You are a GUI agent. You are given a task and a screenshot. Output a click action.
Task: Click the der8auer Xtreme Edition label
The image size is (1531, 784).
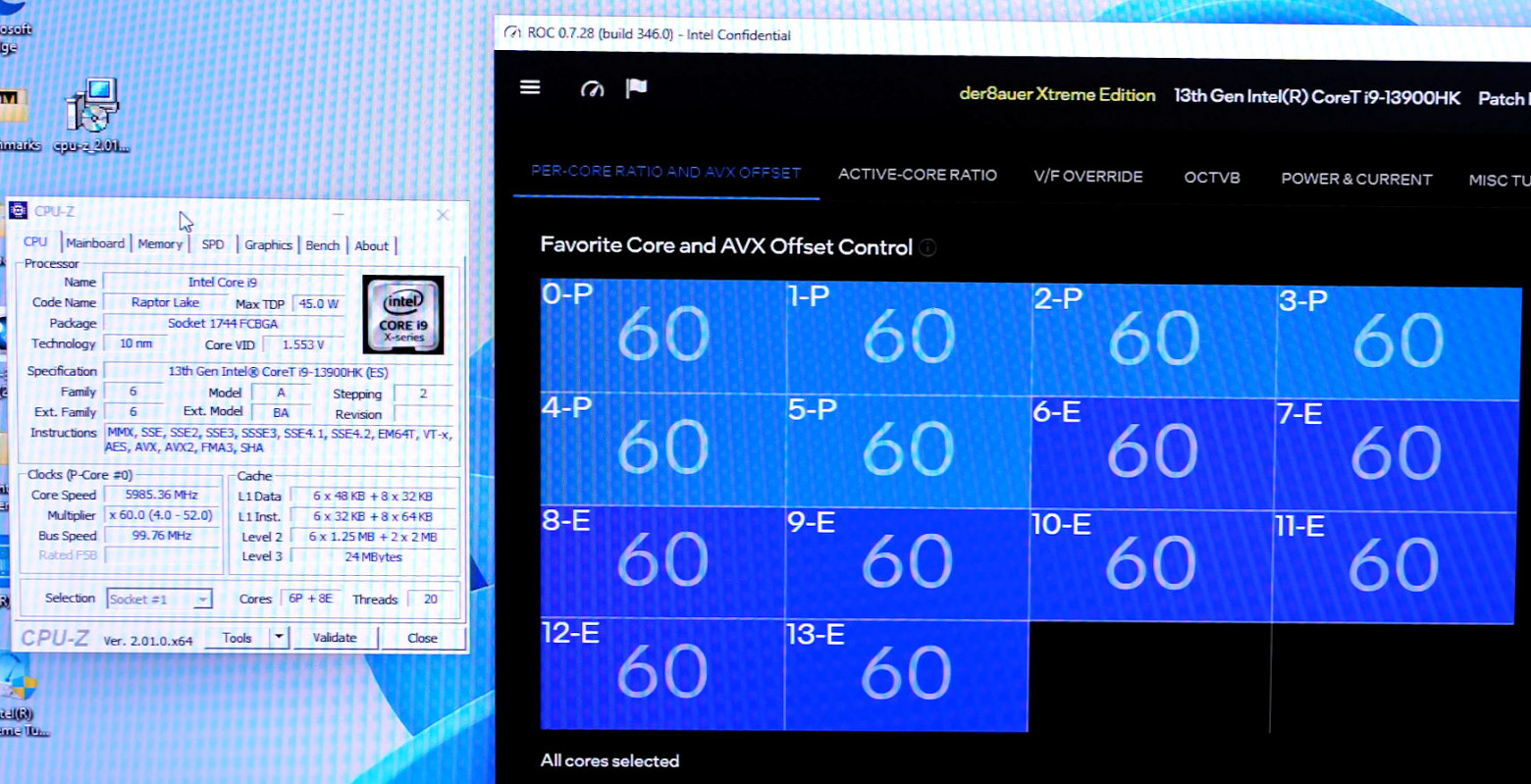(x=1057, y=95)
